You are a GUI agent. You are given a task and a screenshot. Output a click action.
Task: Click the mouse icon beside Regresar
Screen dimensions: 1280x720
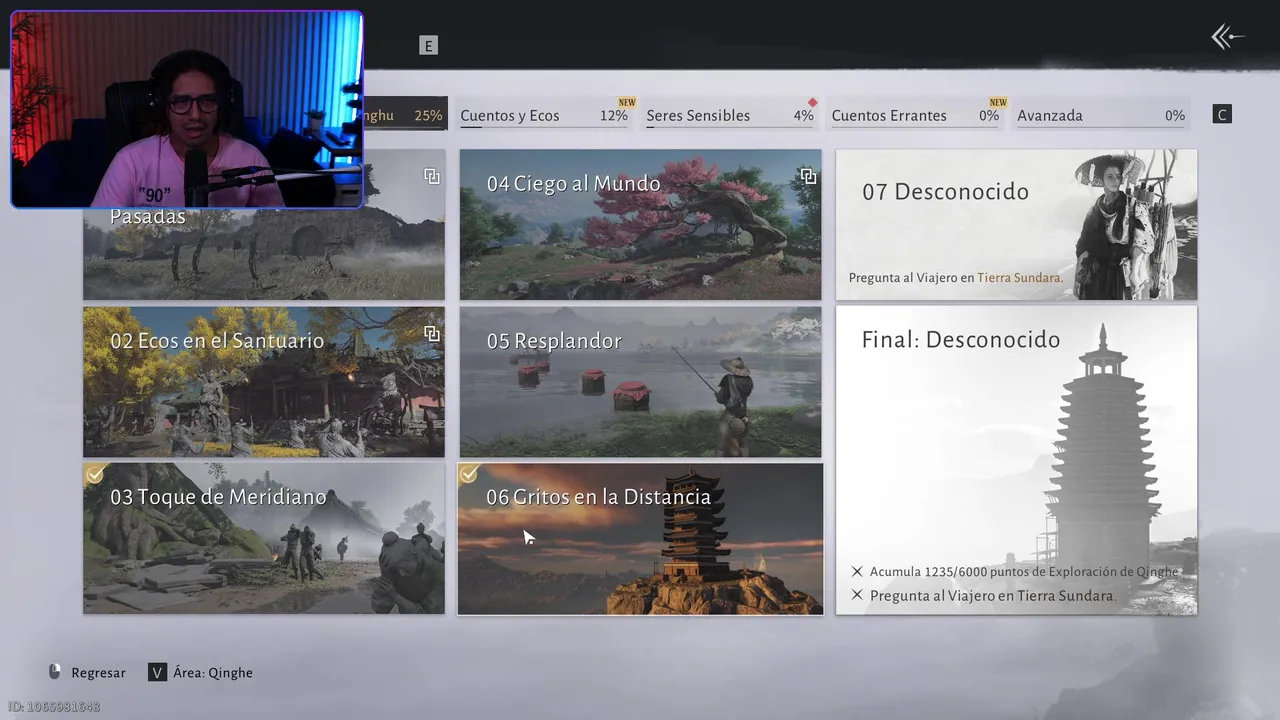[x=55, y=672]
